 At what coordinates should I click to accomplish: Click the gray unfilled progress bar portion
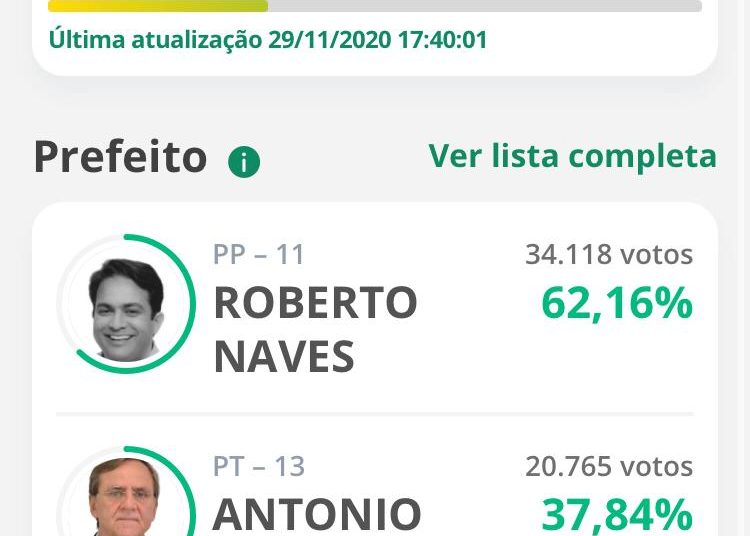tap(485, 6)
